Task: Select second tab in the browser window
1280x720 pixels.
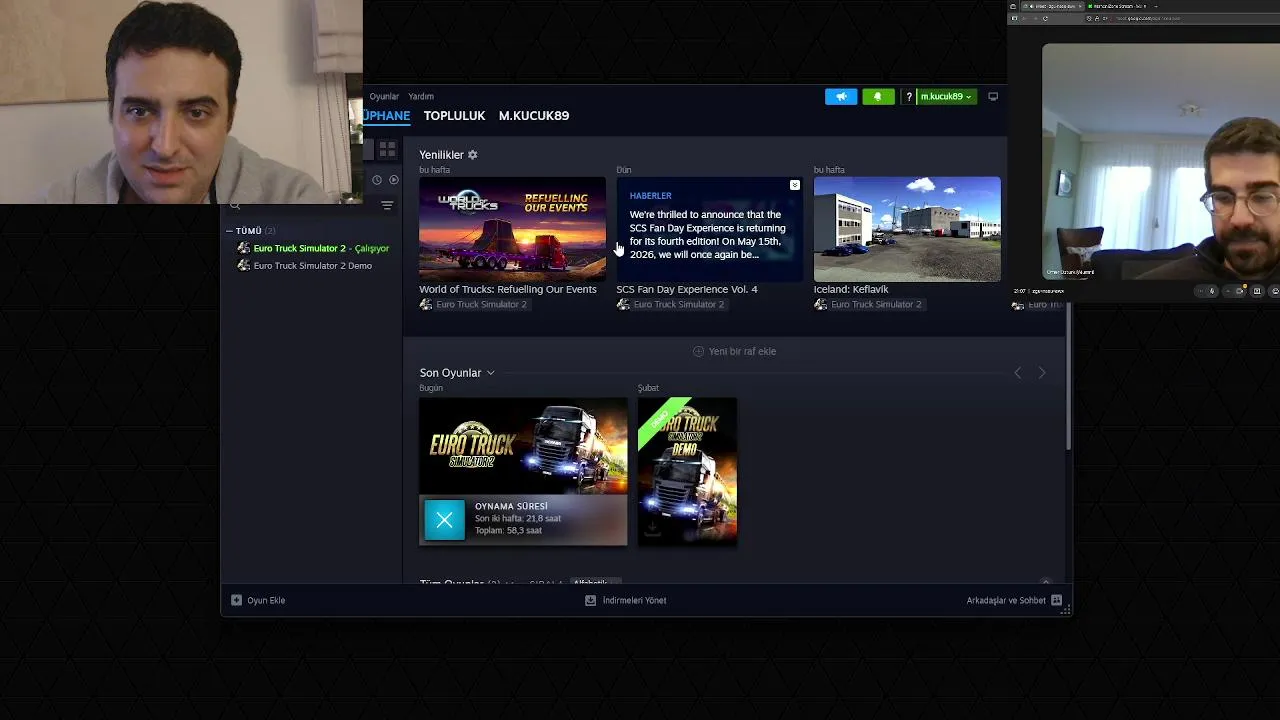Action: tap(1117, 6)
